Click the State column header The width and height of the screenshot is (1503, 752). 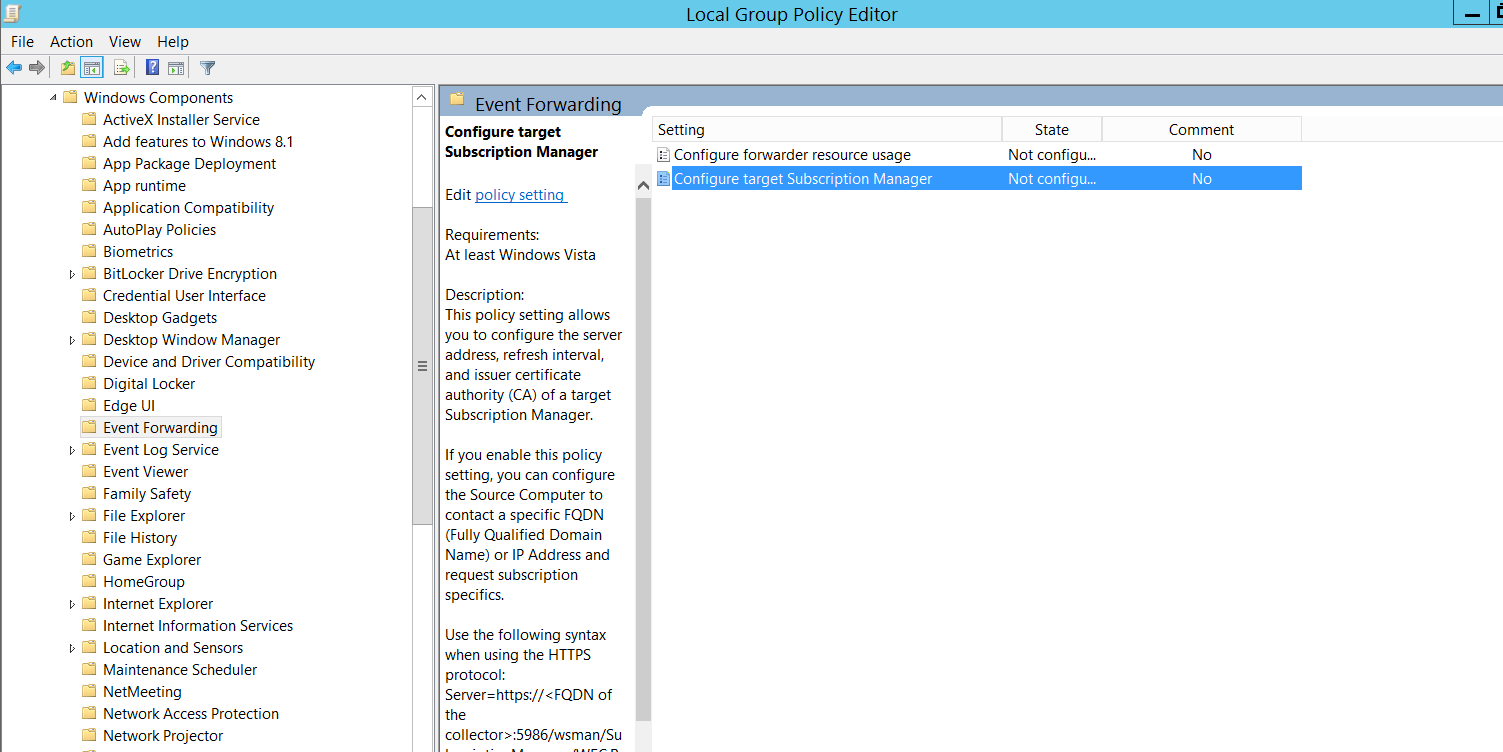[1051, 129]
